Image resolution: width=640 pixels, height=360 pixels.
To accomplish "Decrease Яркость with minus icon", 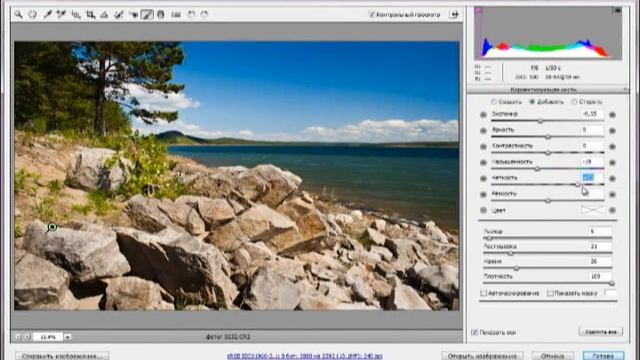I will click(x=483, y=131).
